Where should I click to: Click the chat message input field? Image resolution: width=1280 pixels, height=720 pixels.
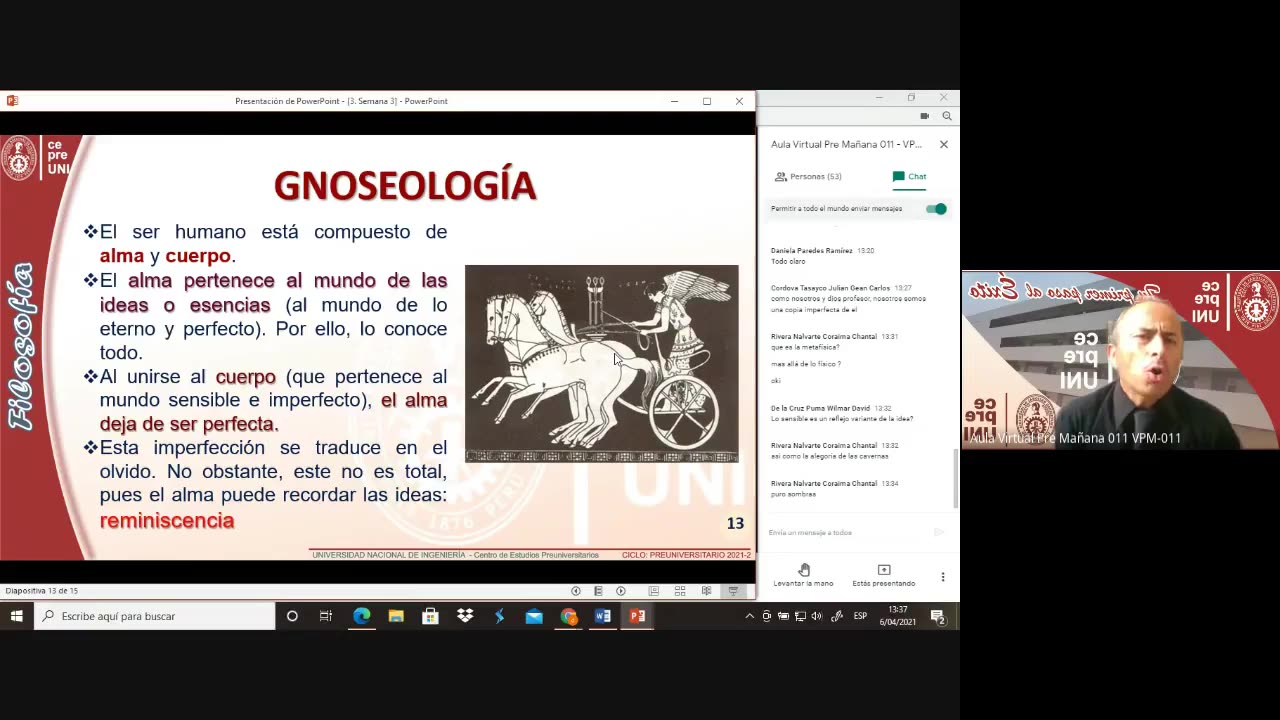(x=847, y=533)
